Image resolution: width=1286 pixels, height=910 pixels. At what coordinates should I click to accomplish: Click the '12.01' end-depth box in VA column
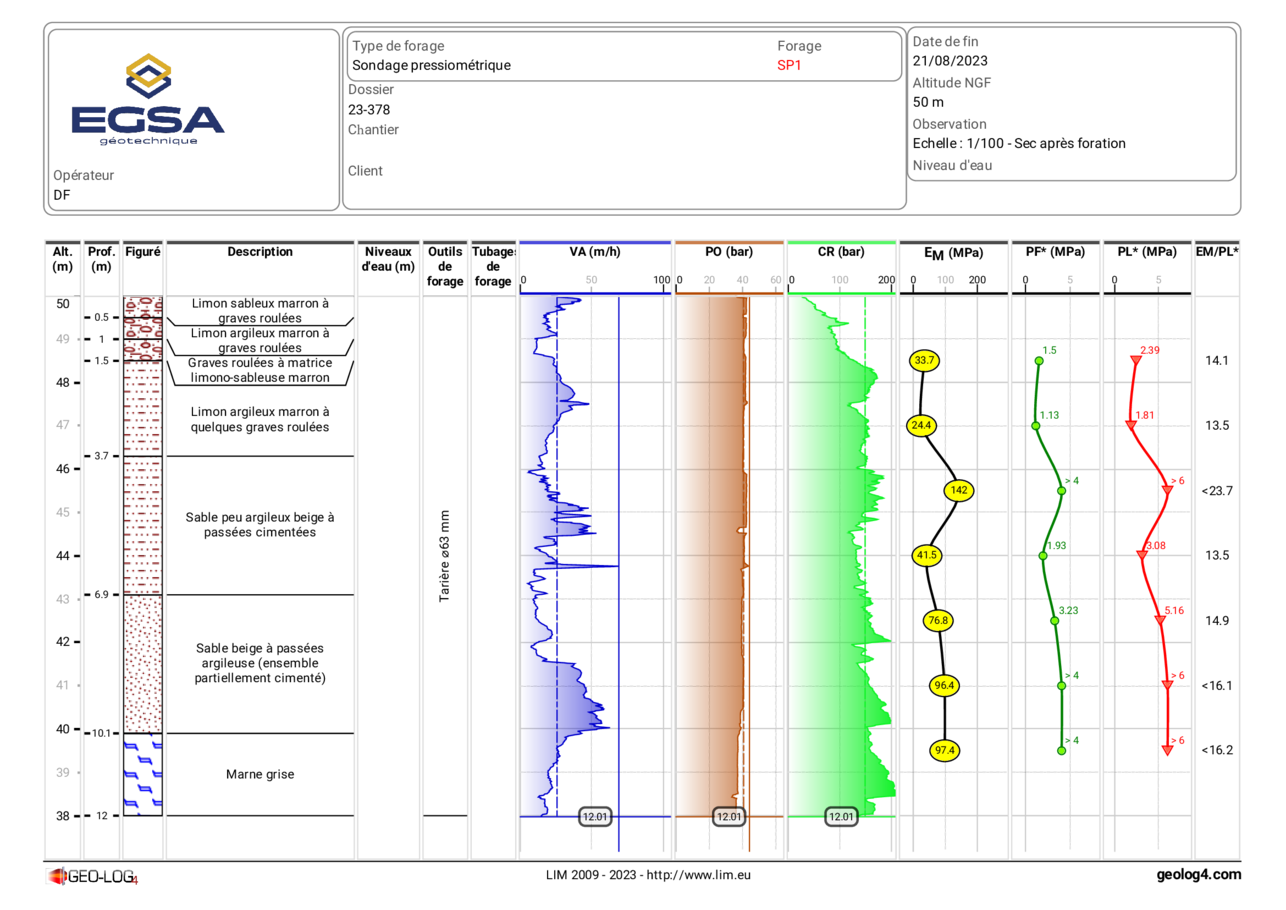pyautogui.click(x=596, y=817)
